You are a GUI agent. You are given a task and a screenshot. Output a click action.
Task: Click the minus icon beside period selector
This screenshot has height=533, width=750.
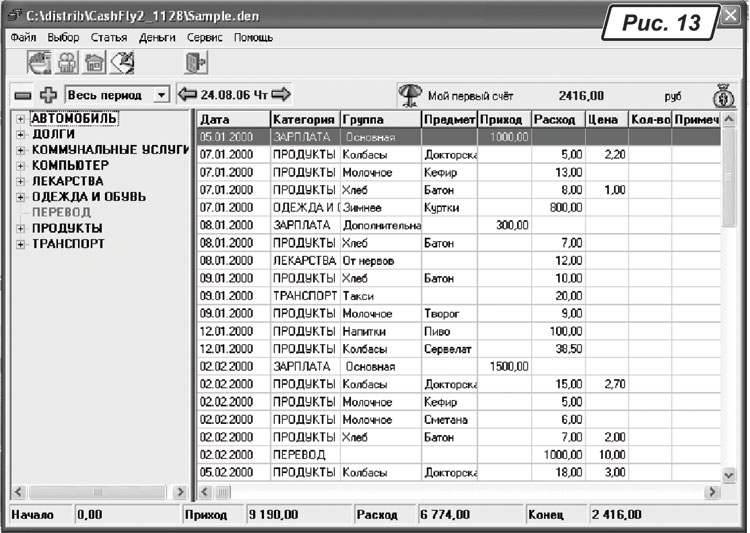[24, 96]
